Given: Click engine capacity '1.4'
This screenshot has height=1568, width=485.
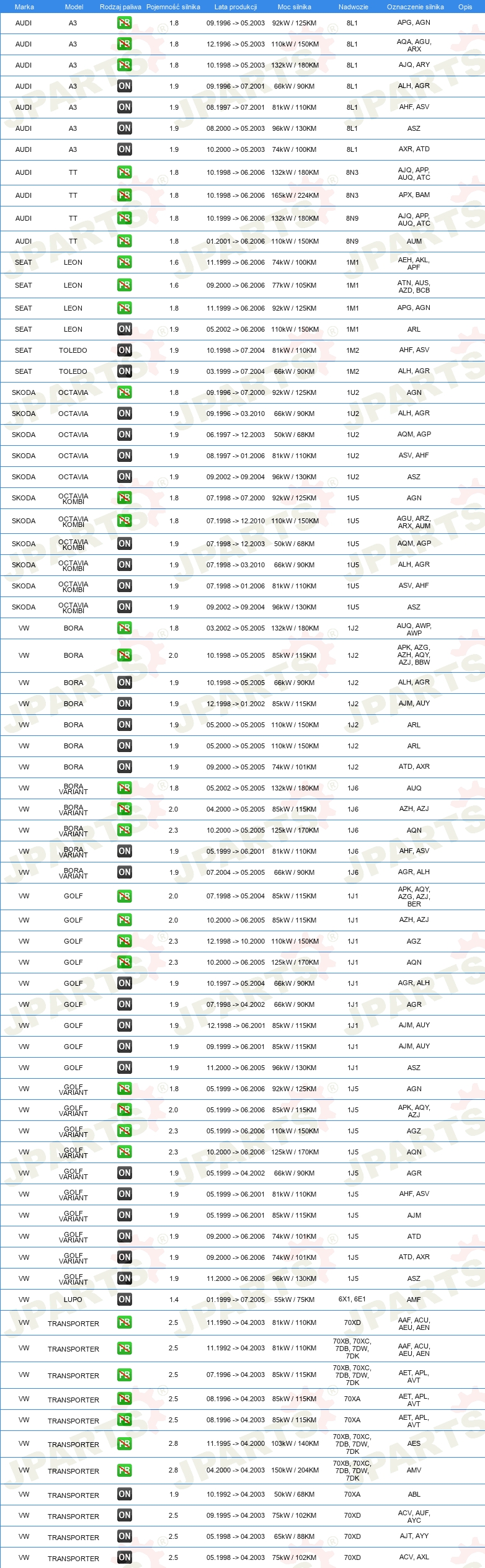Looking at the screenshot, I should [174, 1300].
